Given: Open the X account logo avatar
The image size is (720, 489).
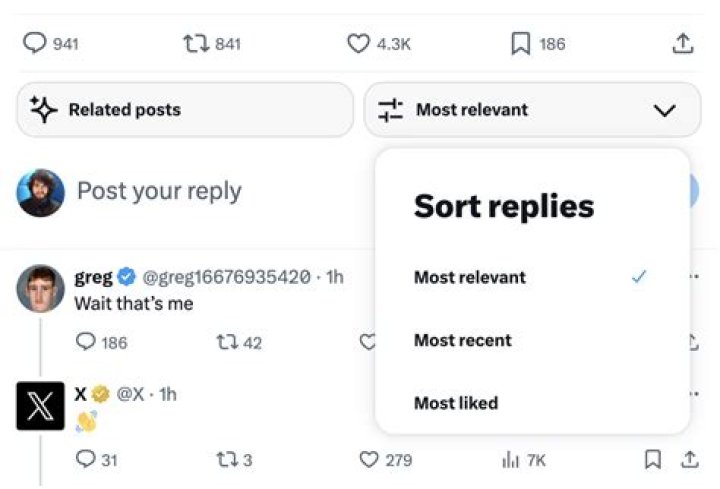Looking at the screenshot, I should click(x=40, y=406).
